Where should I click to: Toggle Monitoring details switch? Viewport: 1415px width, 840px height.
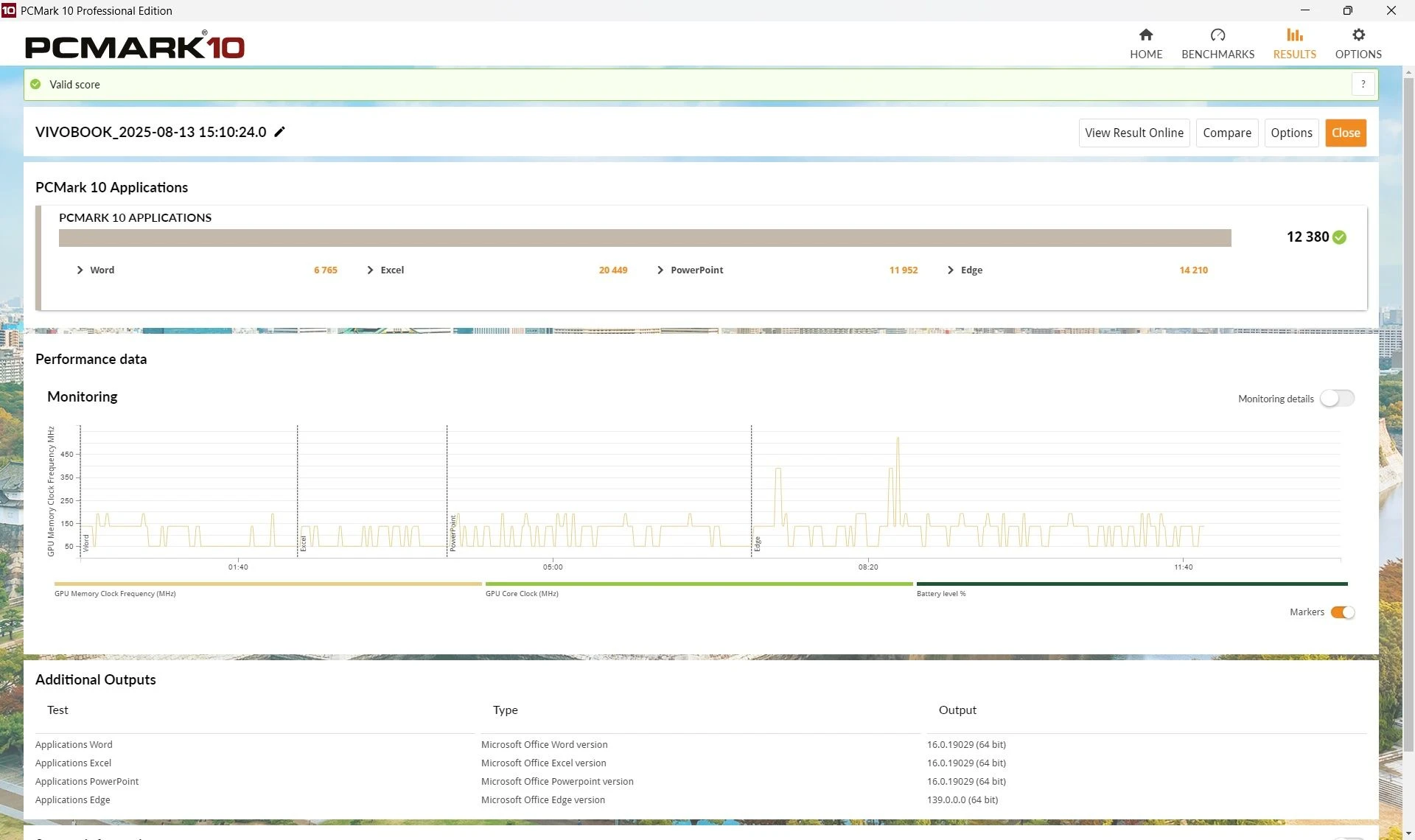click(1337, 399)
